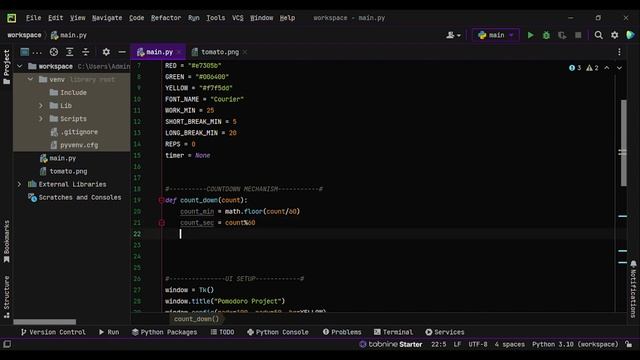Open Search Everywhere magnifier
The image size is (640, 360).
(598, 35)
